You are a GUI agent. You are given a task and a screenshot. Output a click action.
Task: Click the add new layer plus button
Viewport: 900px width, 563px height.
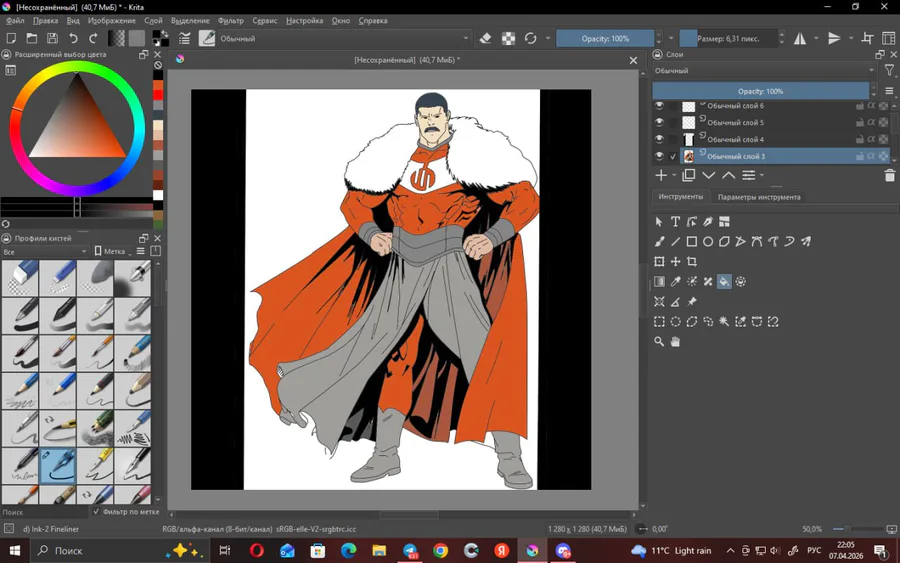[x=660, y=176]
